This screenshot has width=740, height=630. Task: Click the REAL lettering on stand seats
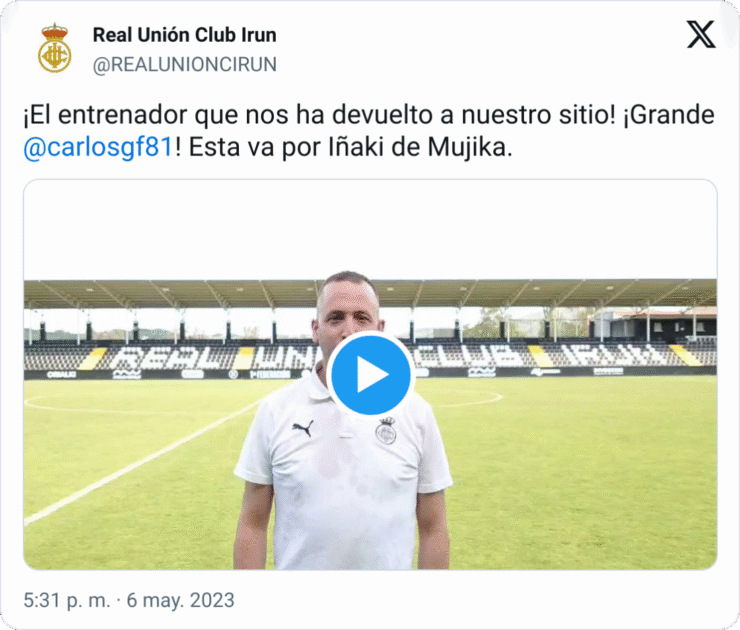tap(172, 357)
